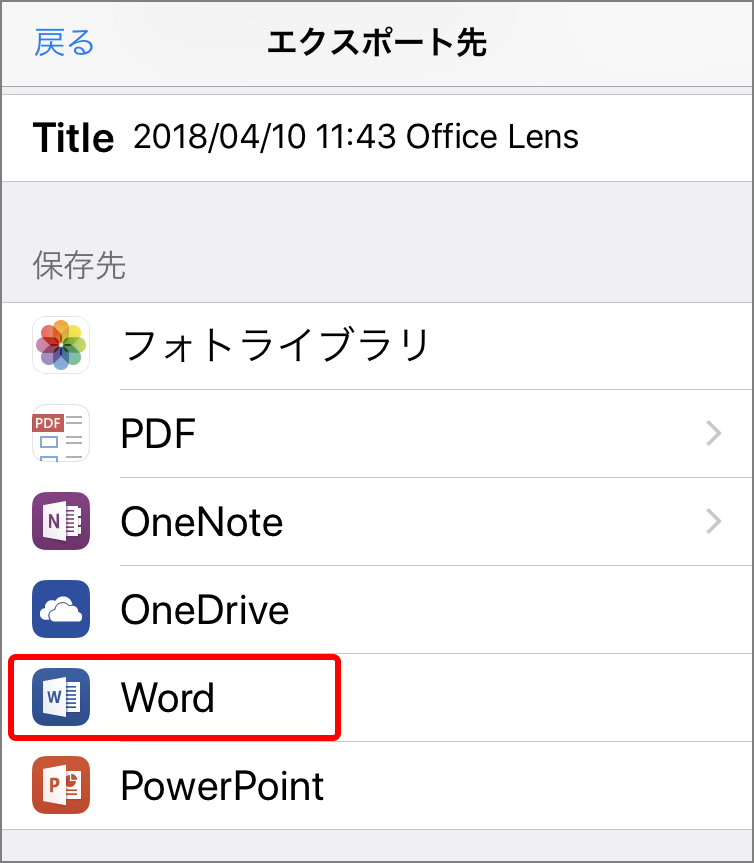The image size is (754, 863).
Task: Tap the OneDrive cloud icon
Action: point(61,609)
